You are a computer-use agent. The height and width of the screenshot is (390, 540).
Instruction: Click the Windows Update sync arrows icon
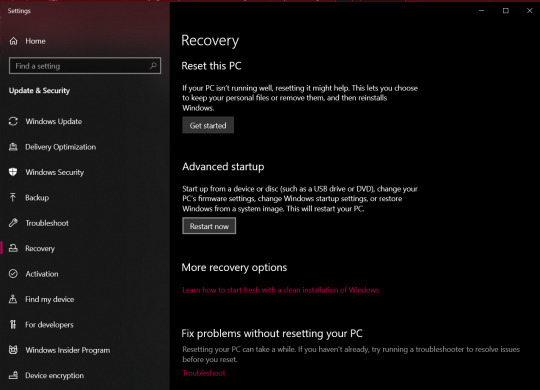coord(13,121)
